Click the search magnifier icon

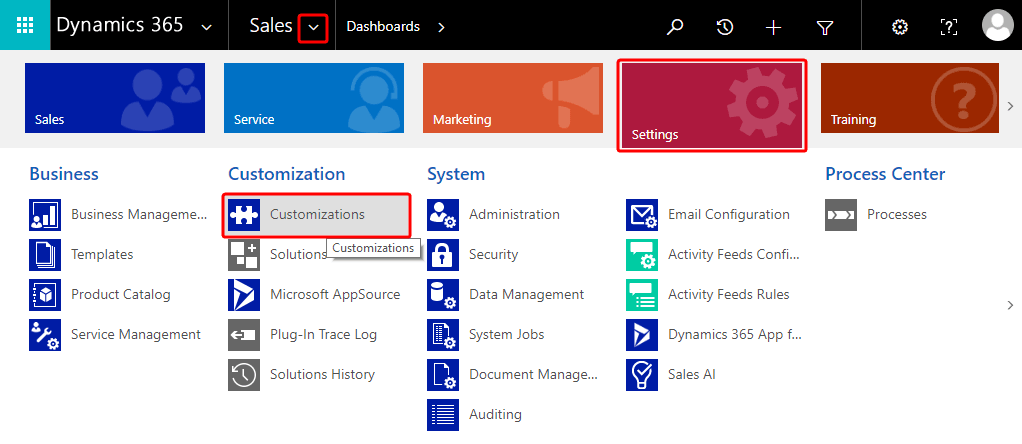(675, 27)
